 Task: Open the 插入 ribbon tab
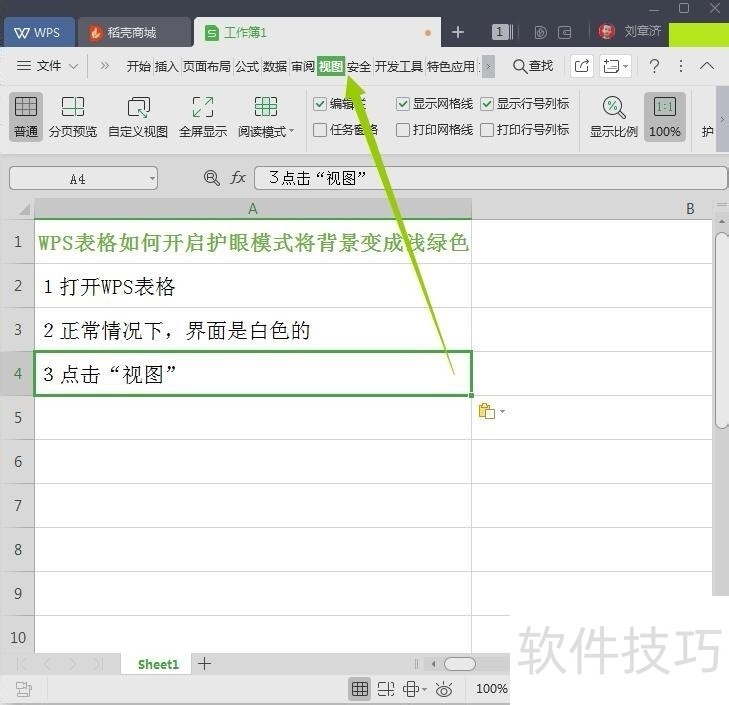[166, 66]
